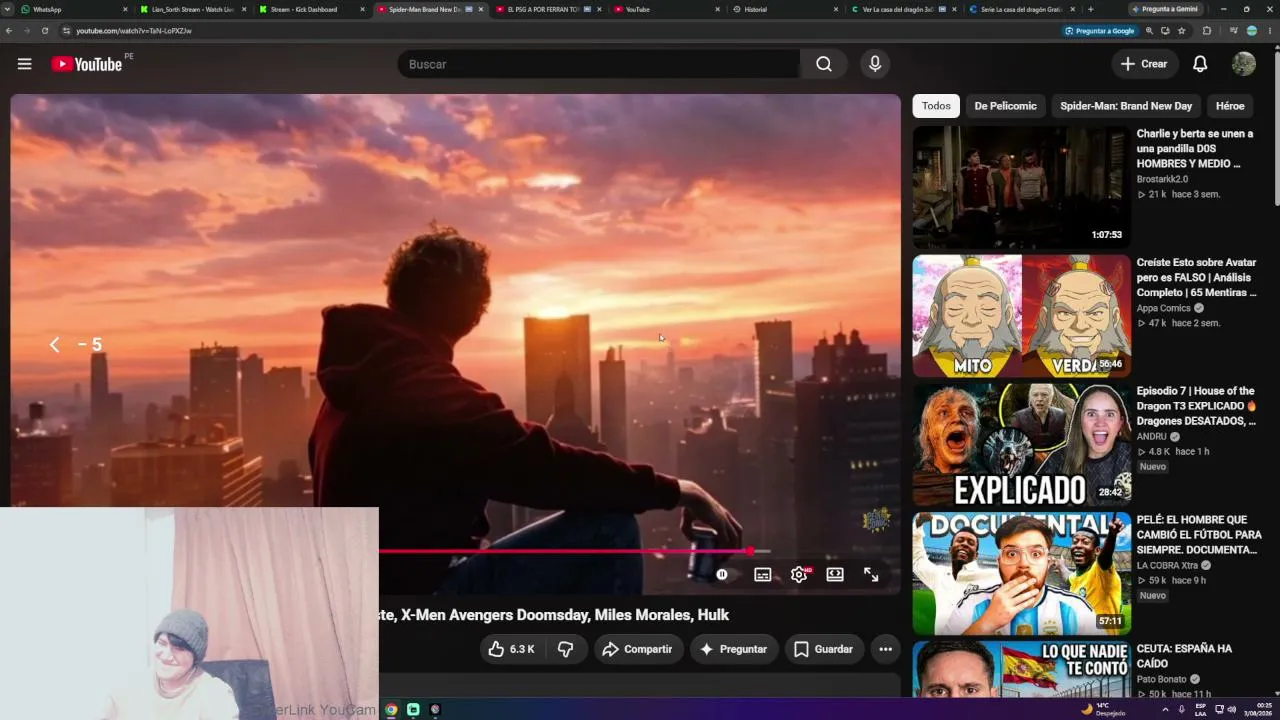Rewind five seconds with the left chevron
Image resolution: width=1280 pixels, height=720 pixels.
coord(55,345)
